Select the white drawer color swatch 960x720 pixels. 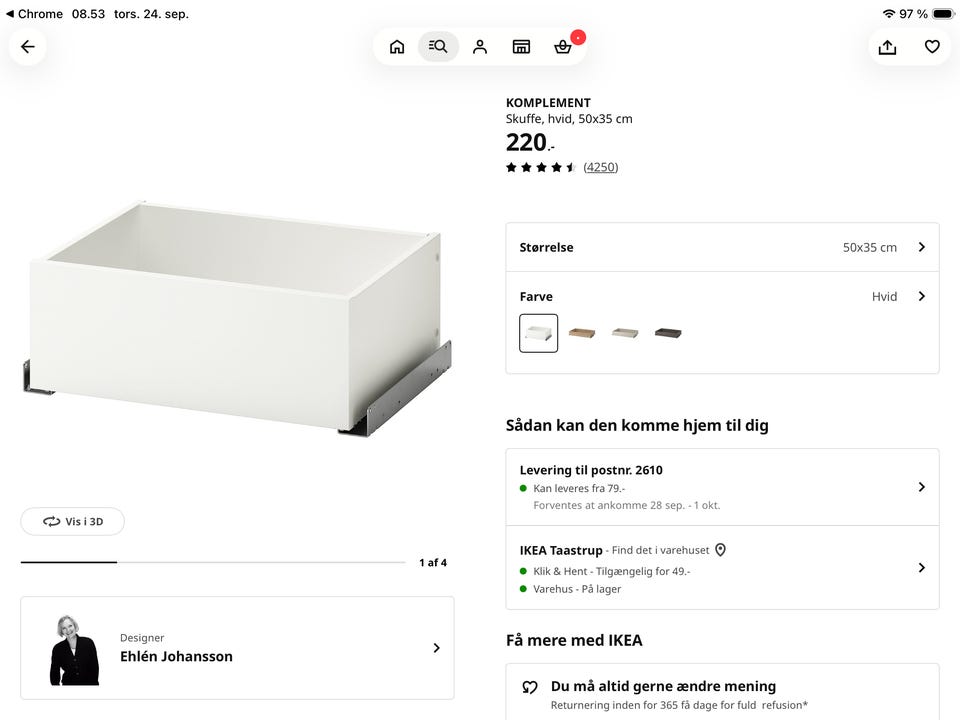point(538,333)
